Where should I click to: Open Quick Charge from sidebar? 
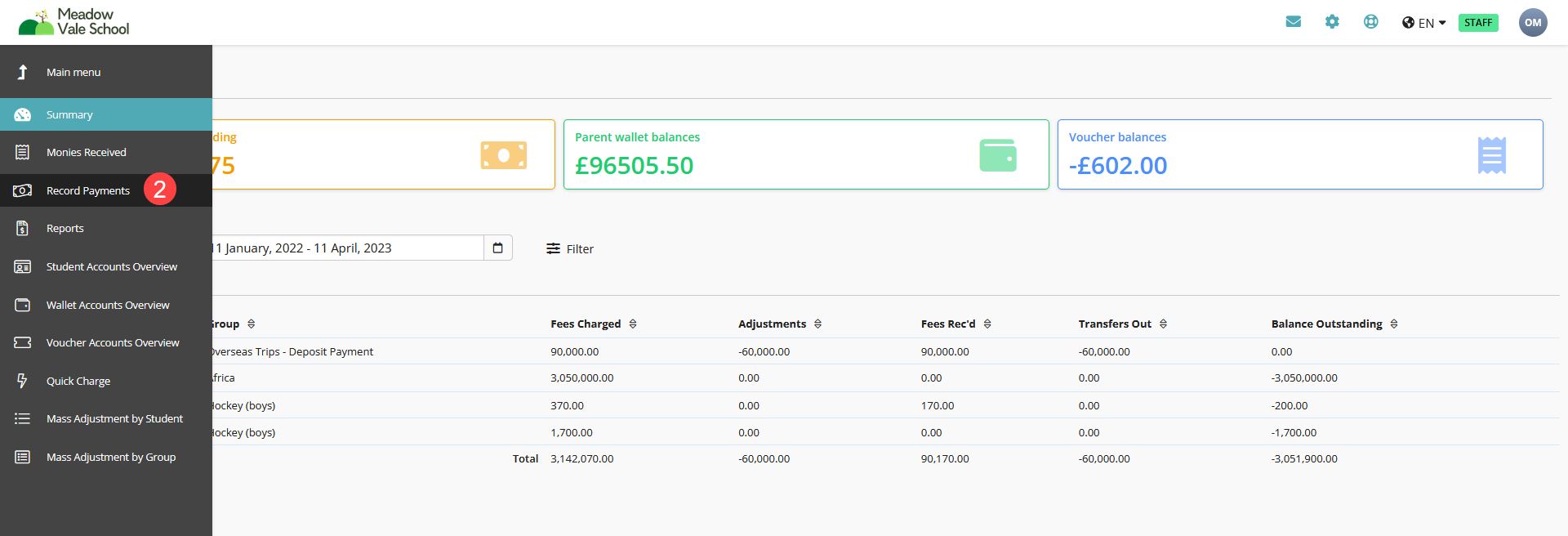[x=78, y=381]
